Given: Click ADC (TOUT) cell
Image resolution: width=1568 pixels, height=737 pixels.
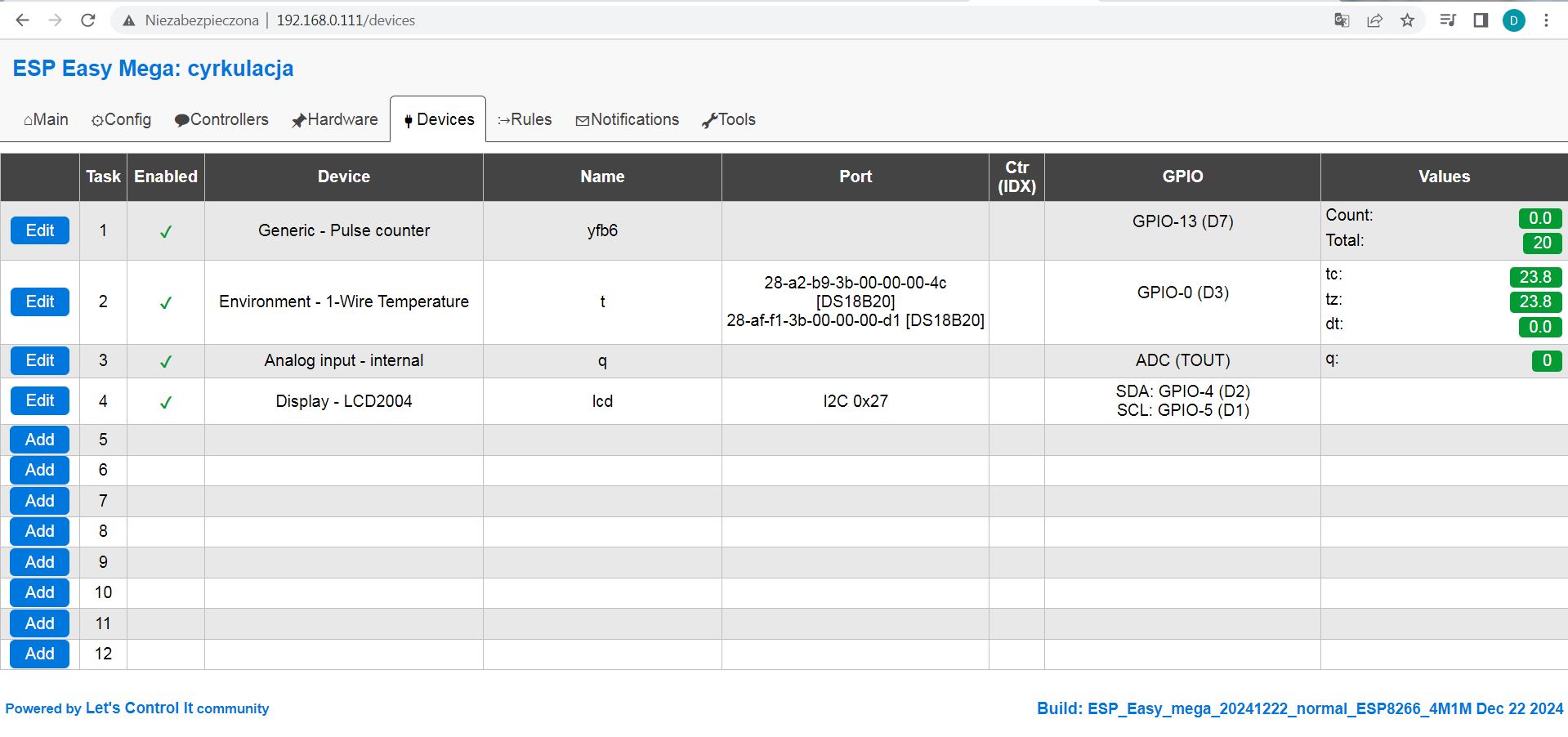Looking at the screenshot, I should click(1182, 360).
